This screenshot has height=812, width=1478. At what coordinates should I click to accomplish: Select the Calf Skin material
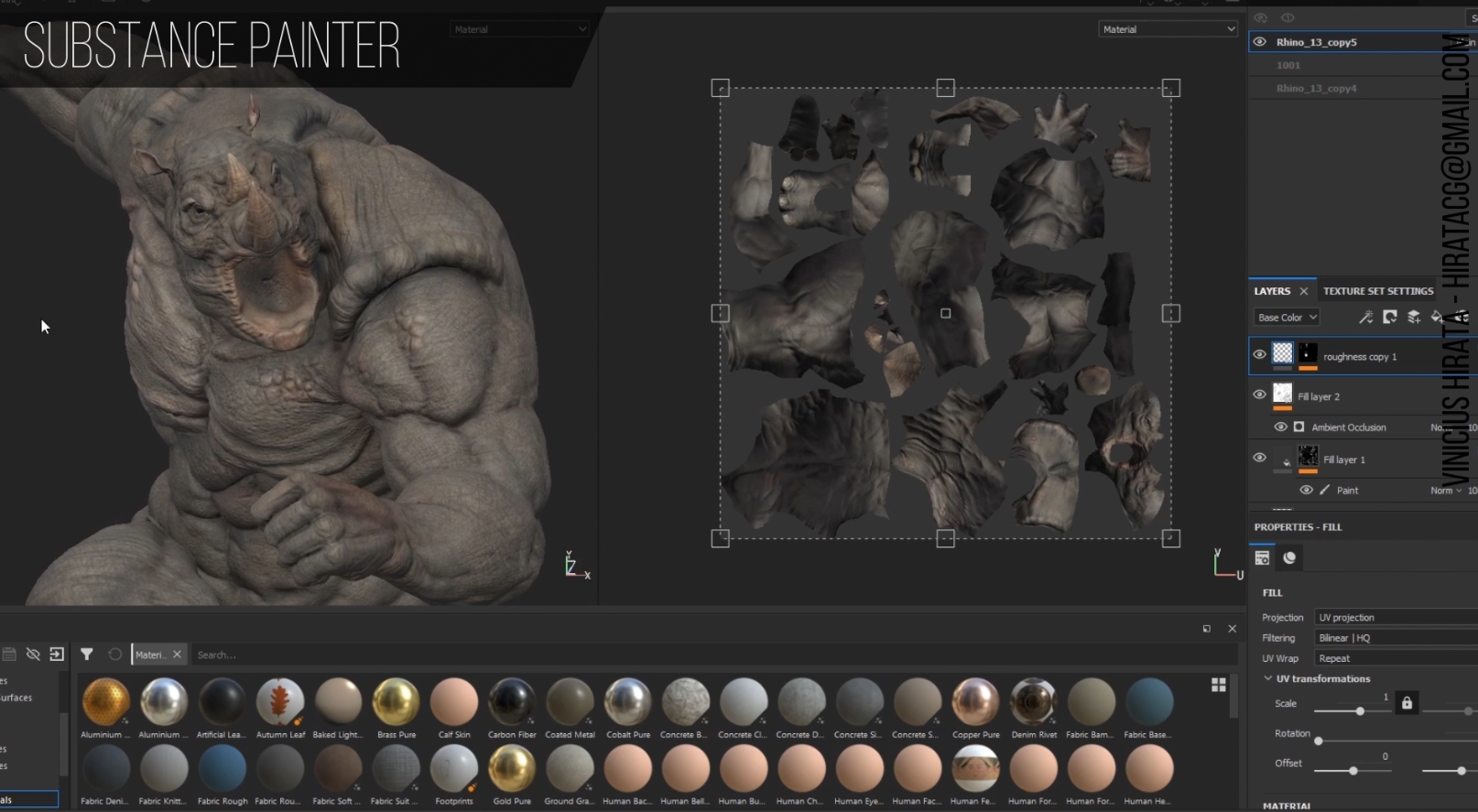tap(454, 701)
